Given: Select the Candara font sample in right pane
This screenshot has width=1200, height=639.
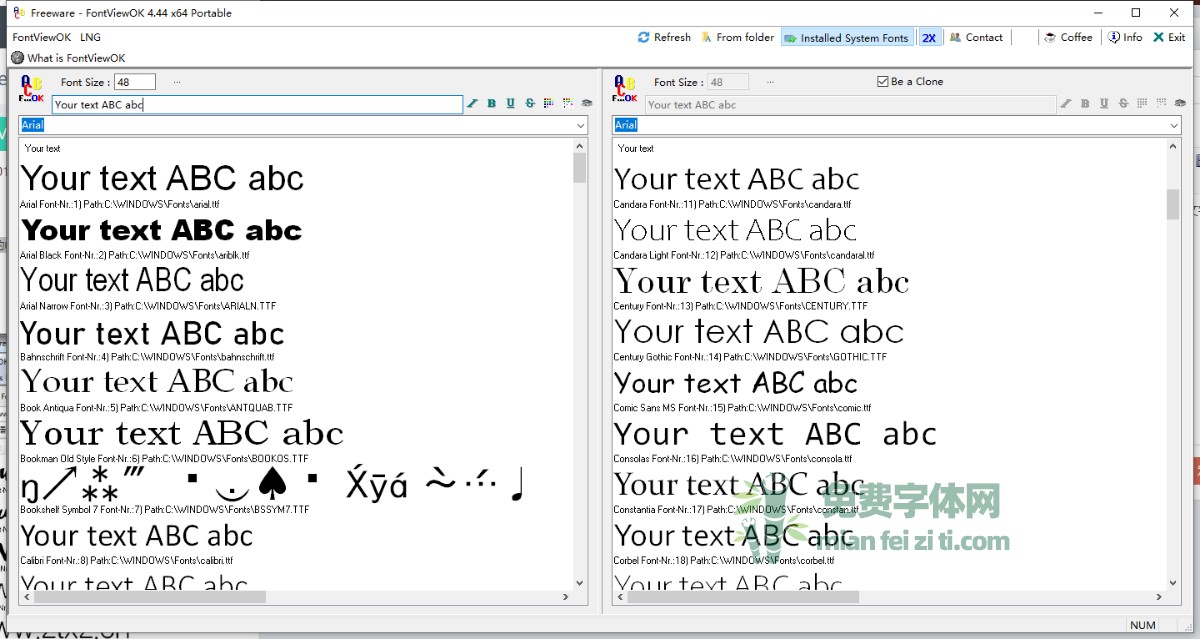Looking at the screenshot, I should 736,180.
